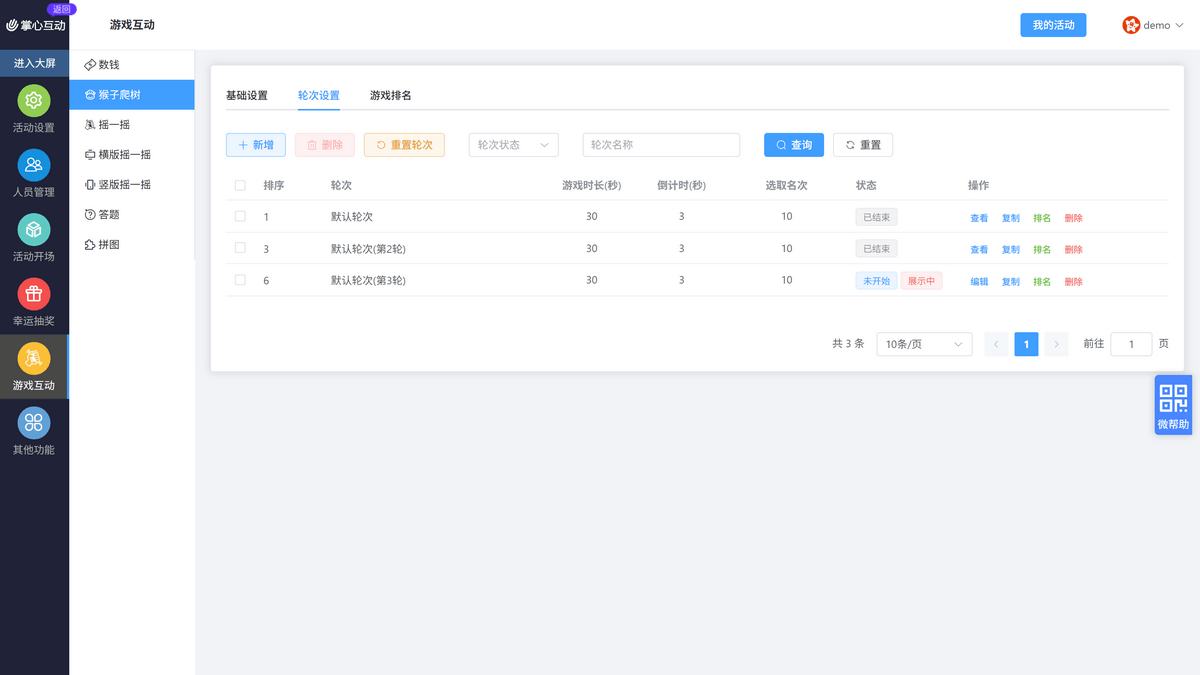Click 排名 for 默认轮次(第2轮) row
The image size is (1200, 675).
click(1042, 250)
